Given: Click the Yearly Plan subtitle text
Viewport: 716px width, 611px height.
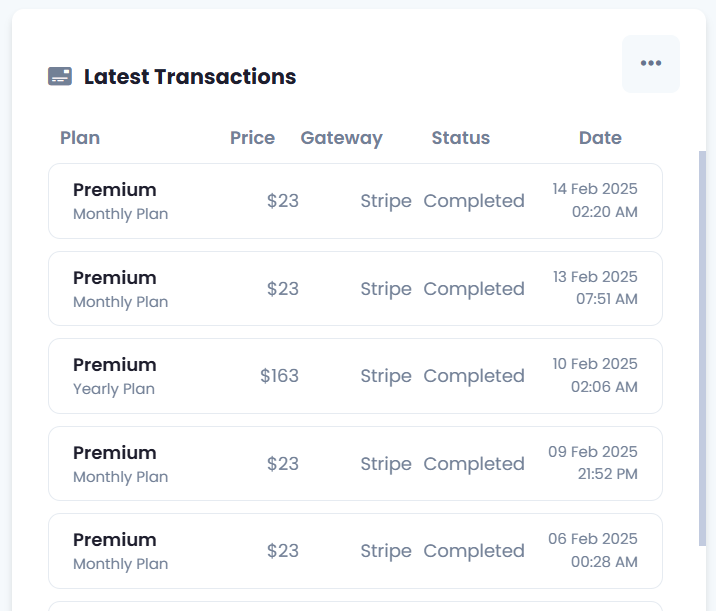Looking at the screenshot, I should (114, 389).
